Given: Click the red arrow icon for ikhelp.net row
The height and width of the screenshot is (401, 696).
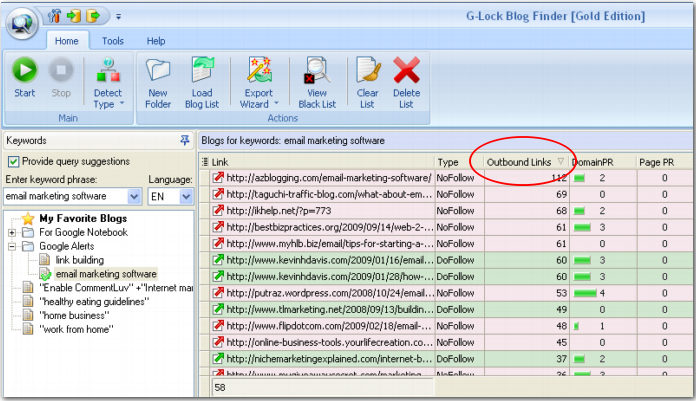Looking at the screenshot, I should tap(218, 210).
